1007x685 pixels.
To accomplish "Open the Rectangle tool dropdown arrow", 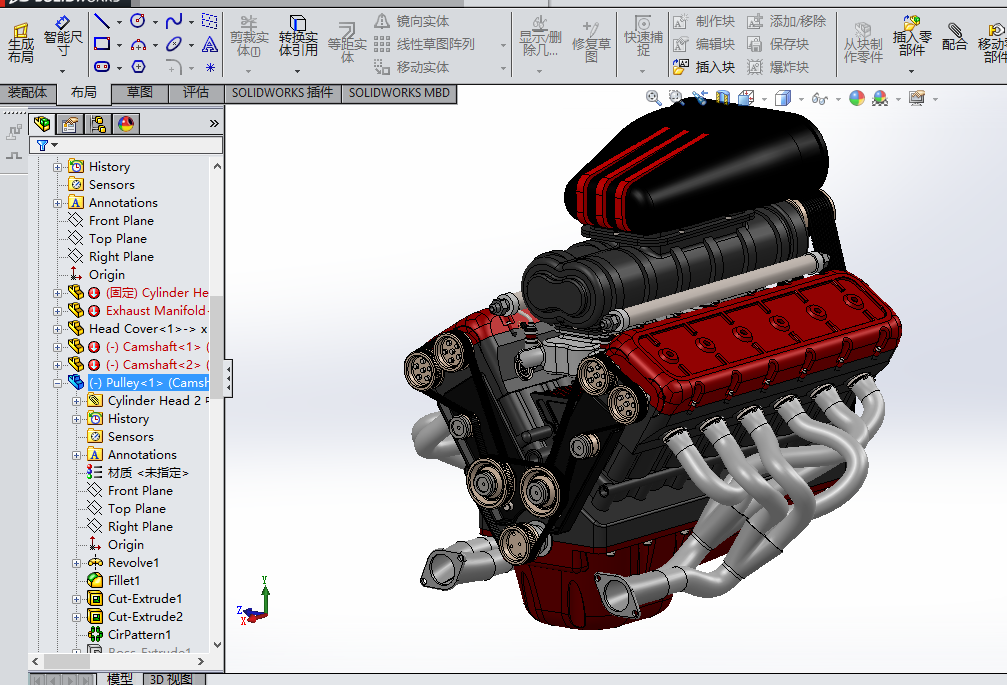I will pos(120,45).
